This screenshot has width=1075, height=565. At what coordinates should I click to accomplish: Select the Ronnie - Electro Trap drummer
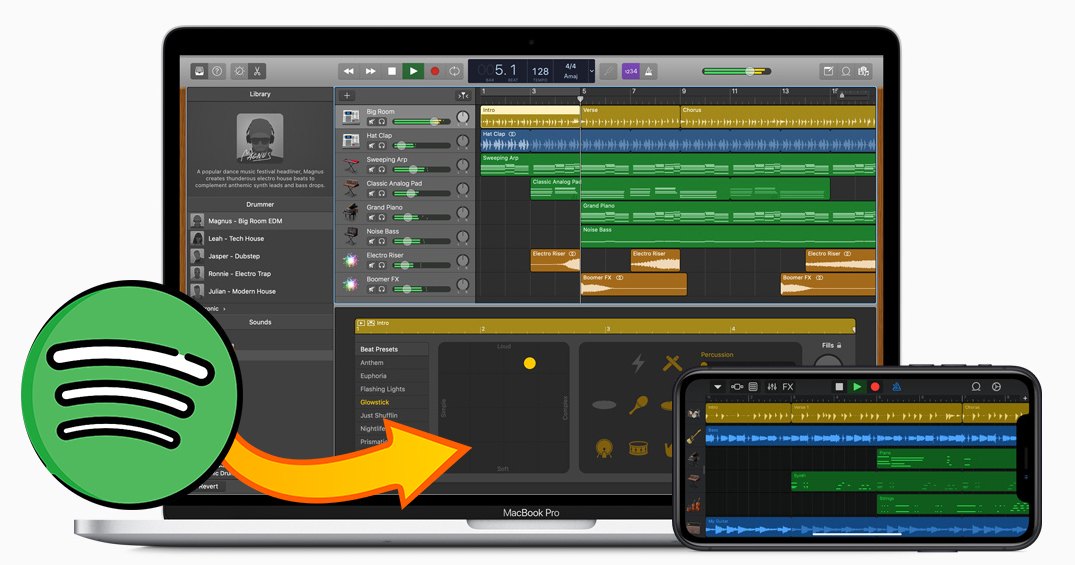261,274
